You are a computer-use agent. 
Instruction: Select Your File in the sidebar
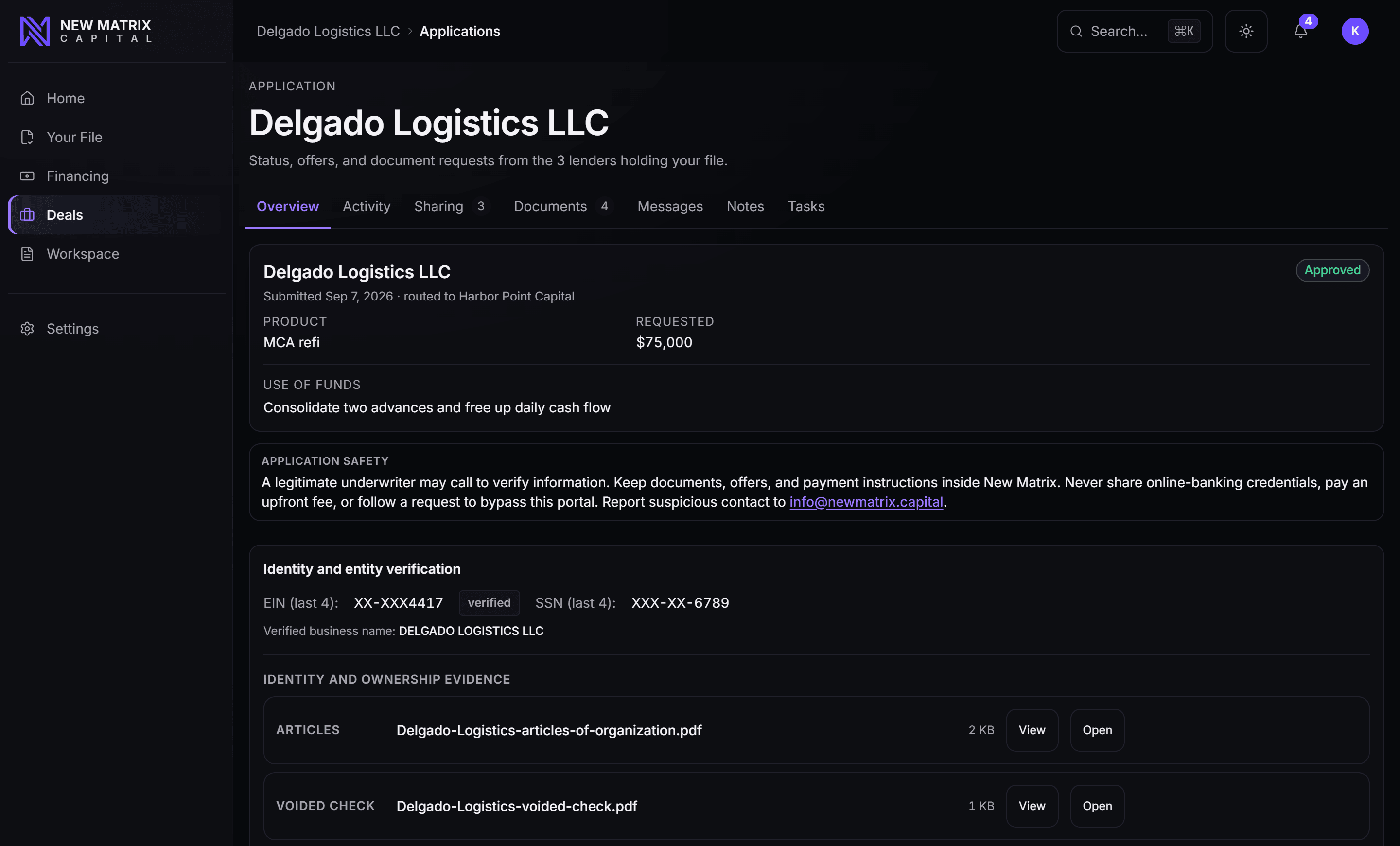117,137
